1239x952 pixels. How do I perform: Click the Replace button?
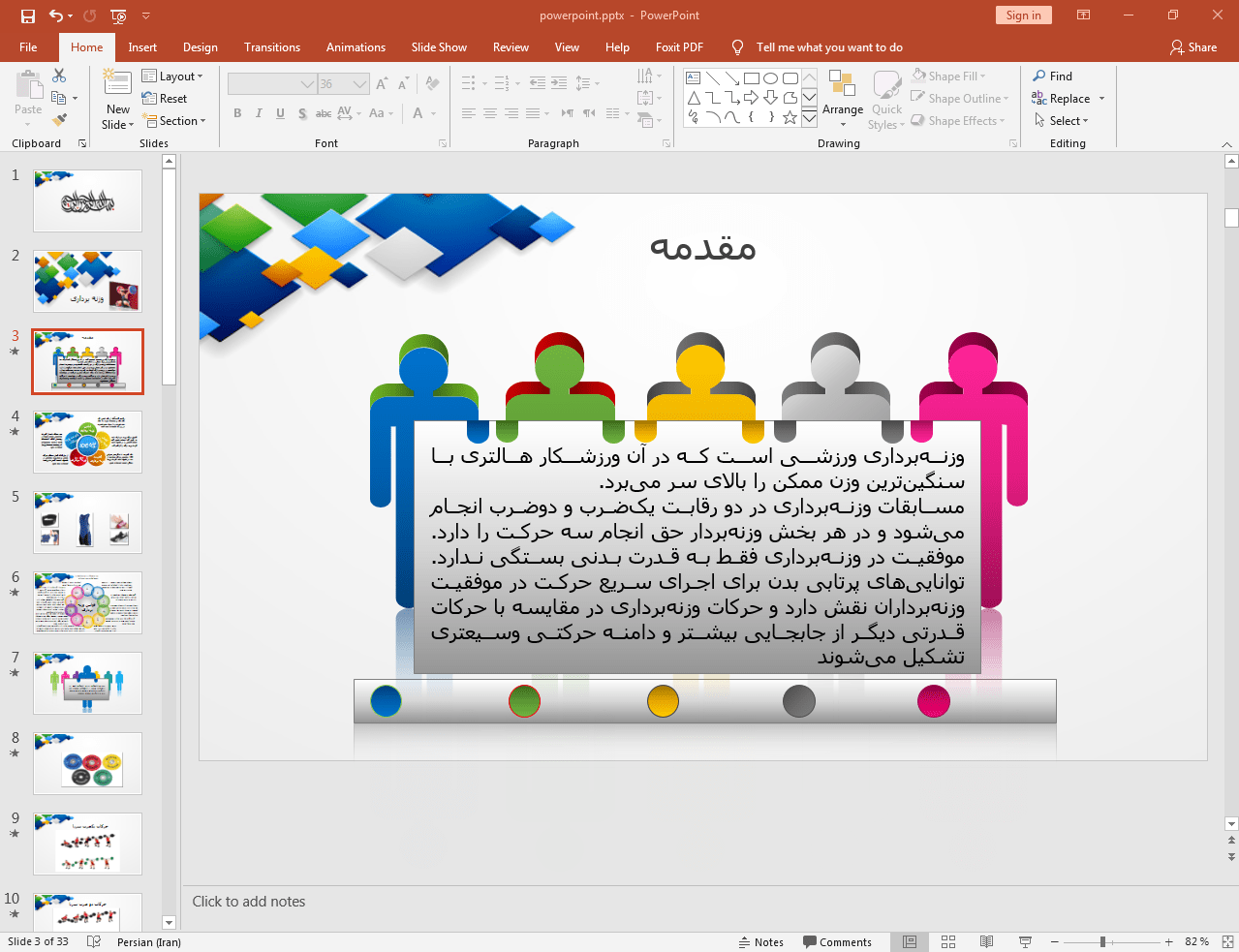tap(1068, 99)
